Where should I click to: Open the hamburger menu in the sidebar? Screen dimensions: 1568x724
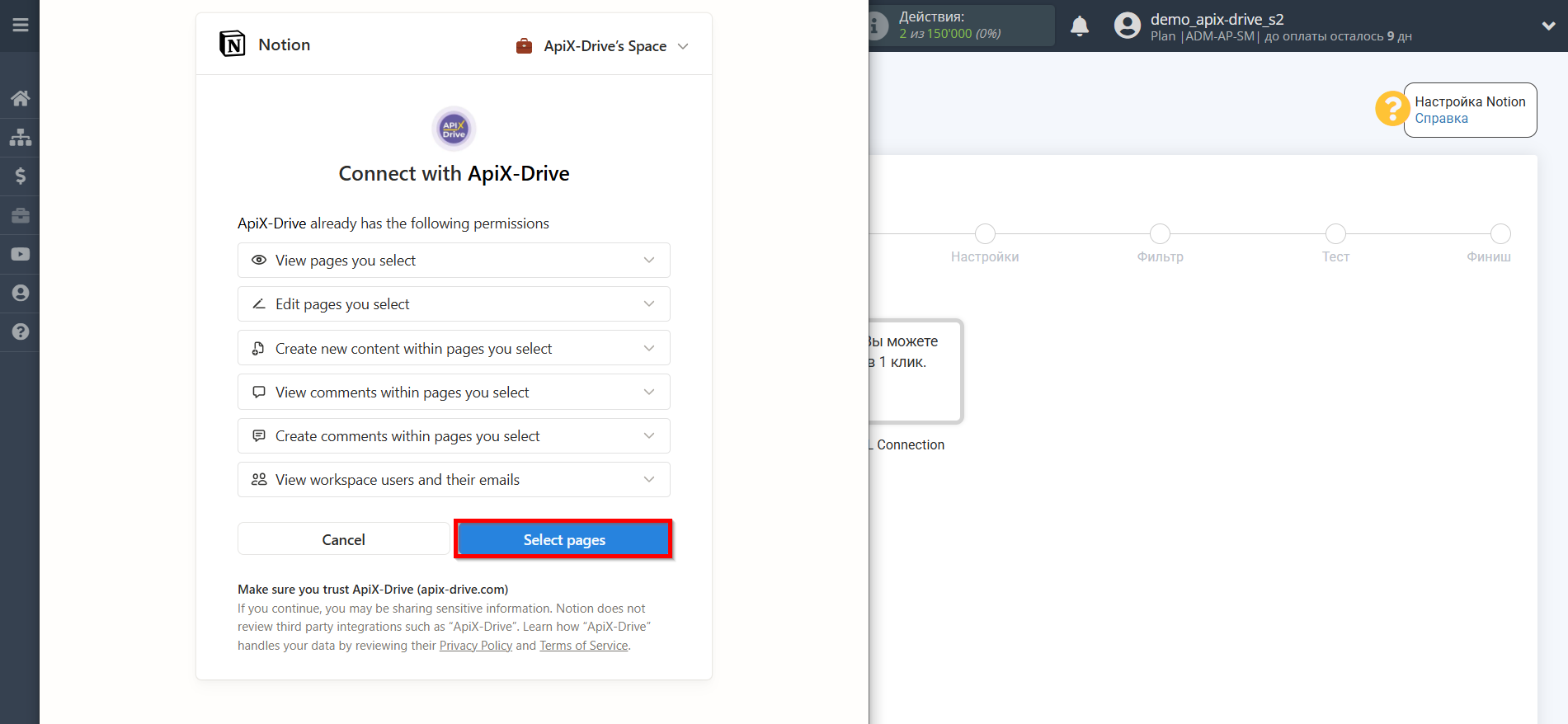pos(21,26)
